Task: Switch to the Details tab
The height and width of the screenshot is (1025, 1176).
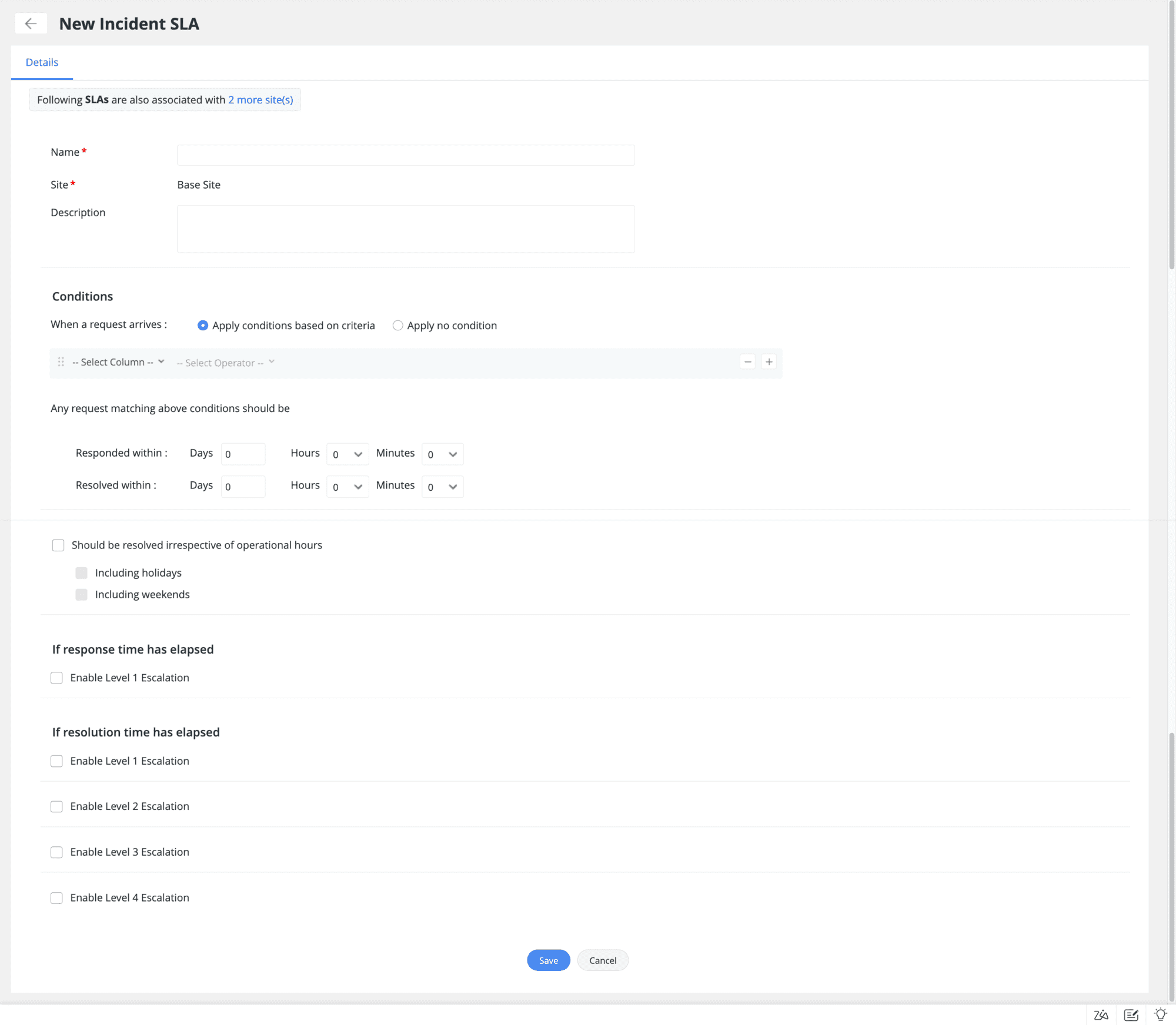Action: [x=41, y=62]
